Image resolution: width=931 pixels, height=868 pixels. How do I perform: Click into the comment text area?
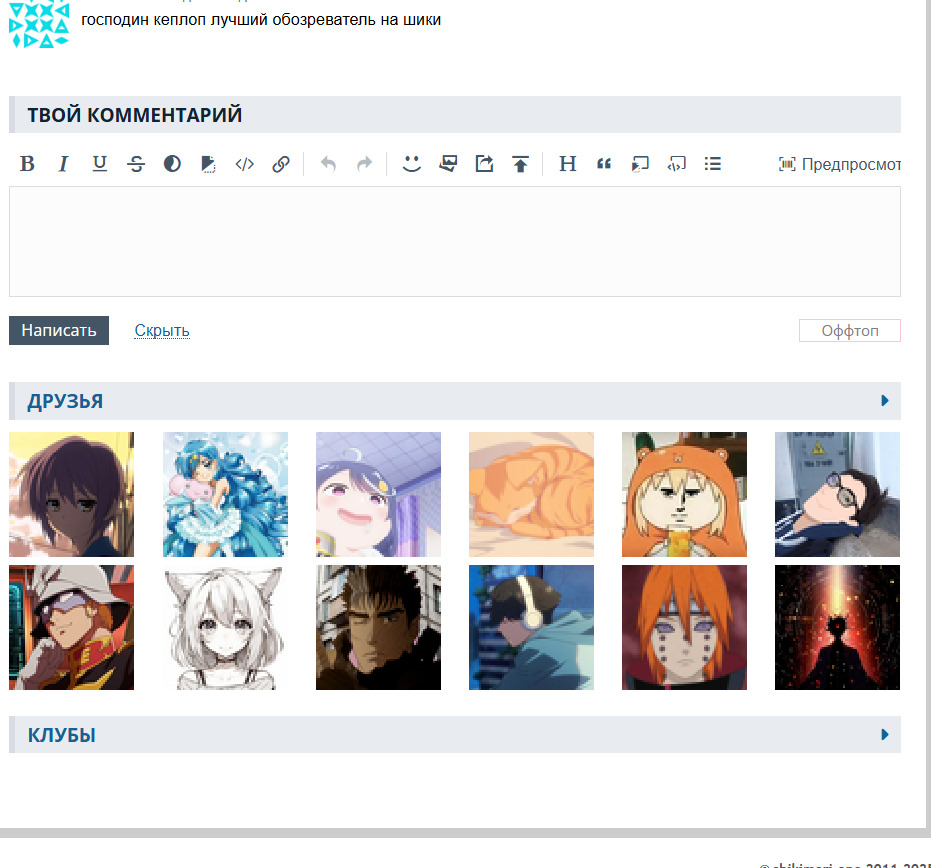tap(454, 241)
